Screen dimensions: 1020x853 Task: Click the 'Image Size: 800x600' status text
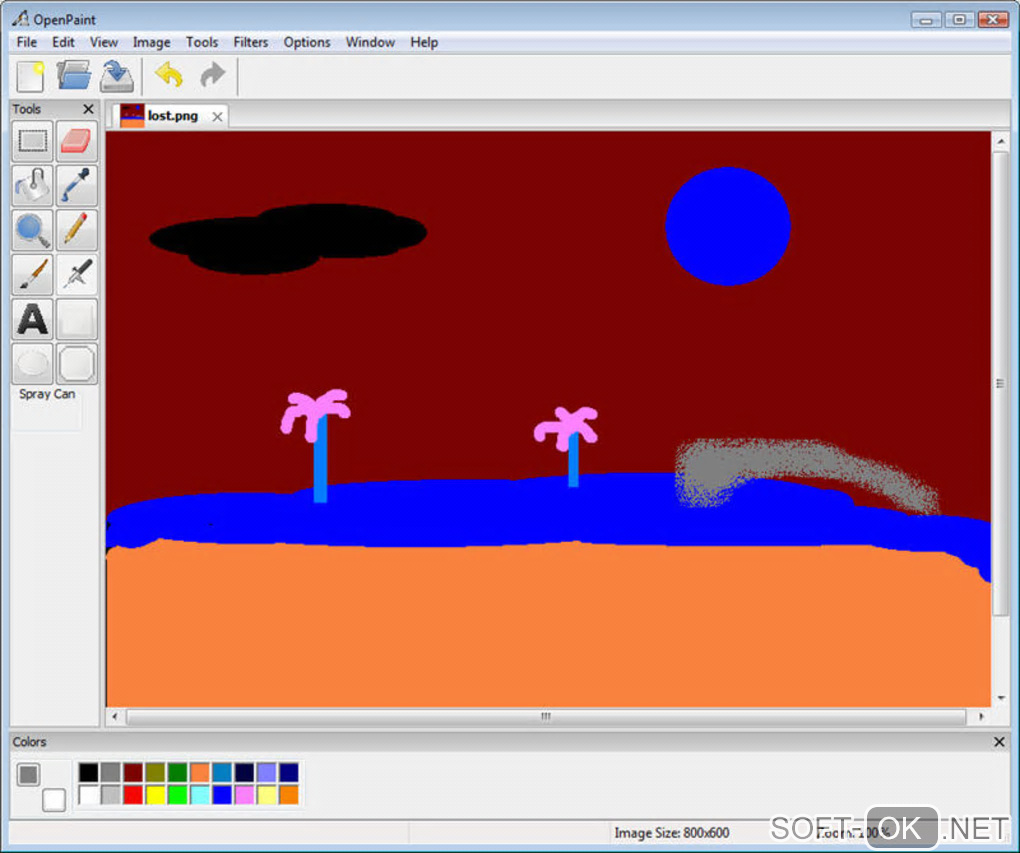pos(671,833)
